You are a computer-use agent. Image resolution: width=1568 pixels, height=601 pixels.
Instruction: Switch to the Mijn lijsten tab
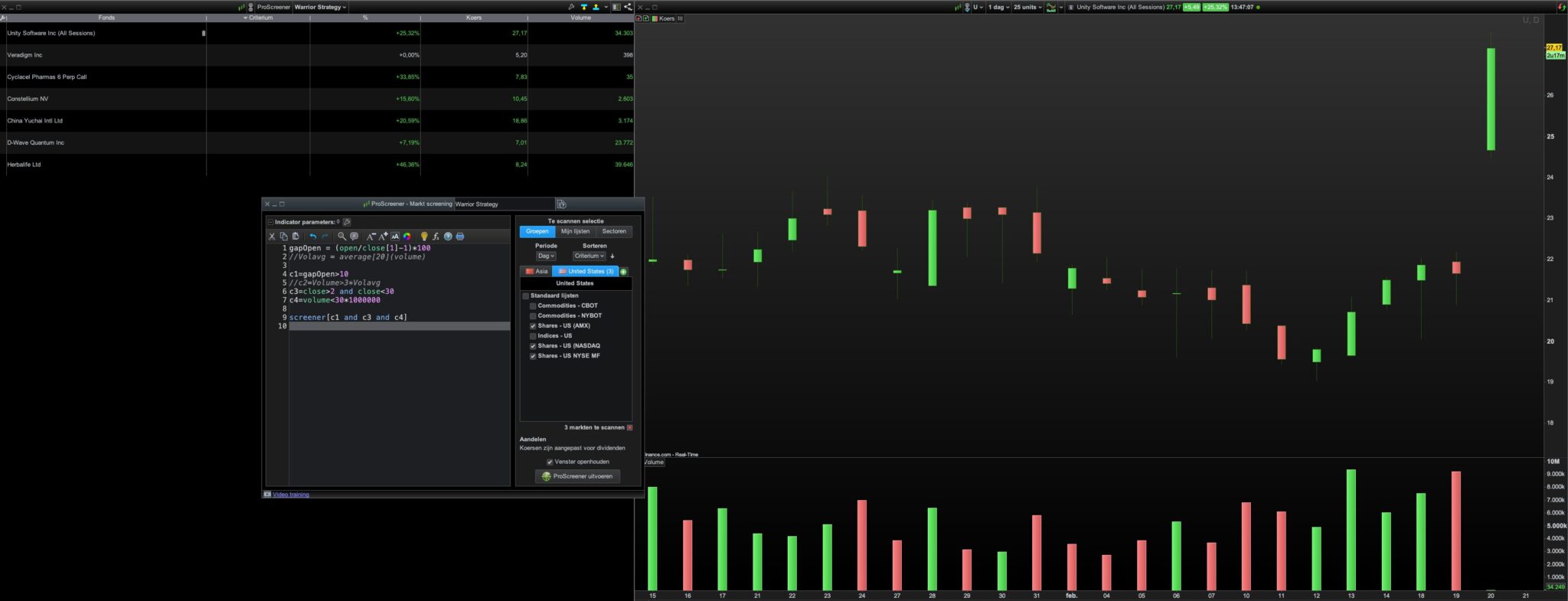pos(575,231)
